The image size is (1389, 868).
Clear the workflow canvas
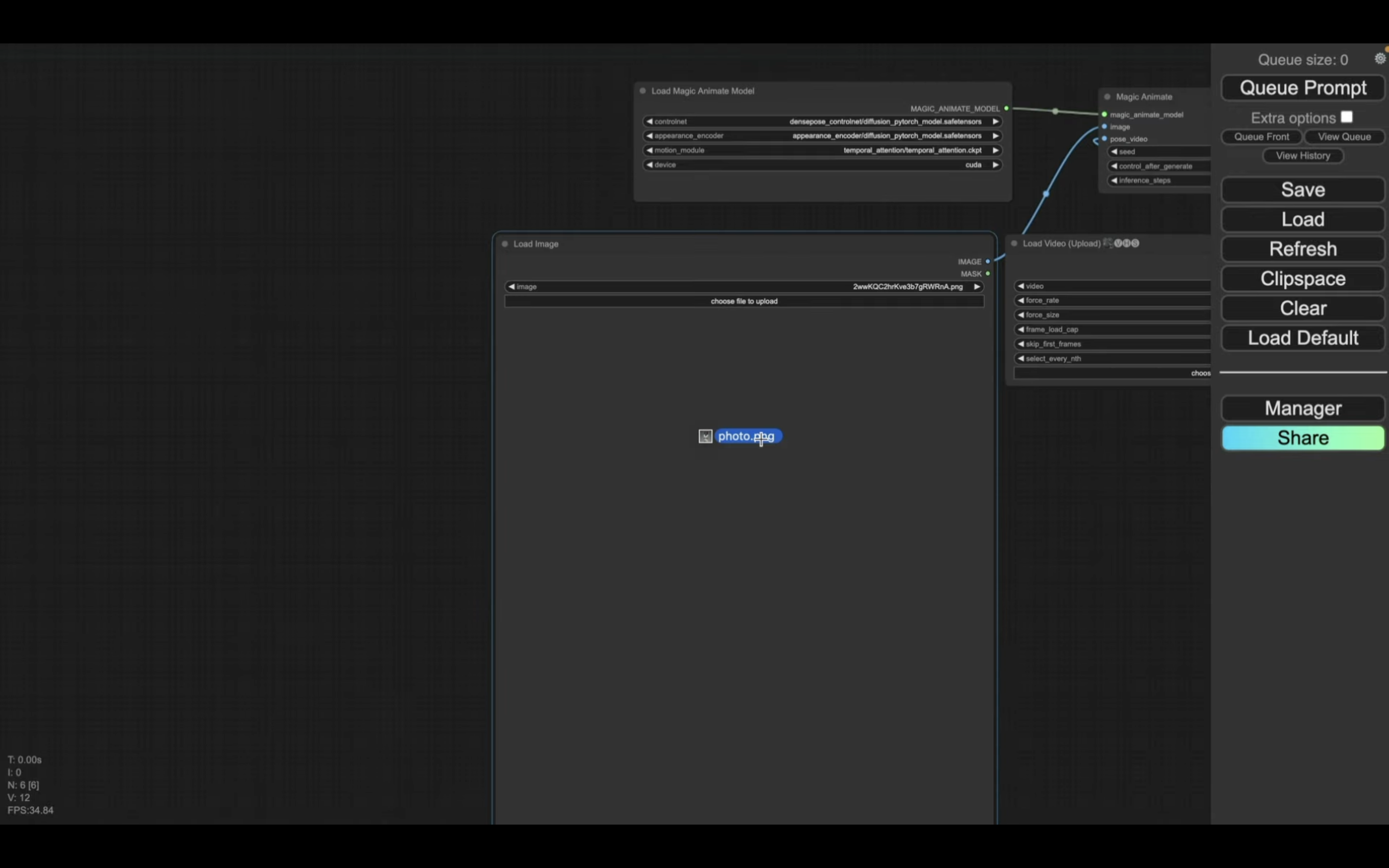pyautogui.click(x=1303, y=308)
